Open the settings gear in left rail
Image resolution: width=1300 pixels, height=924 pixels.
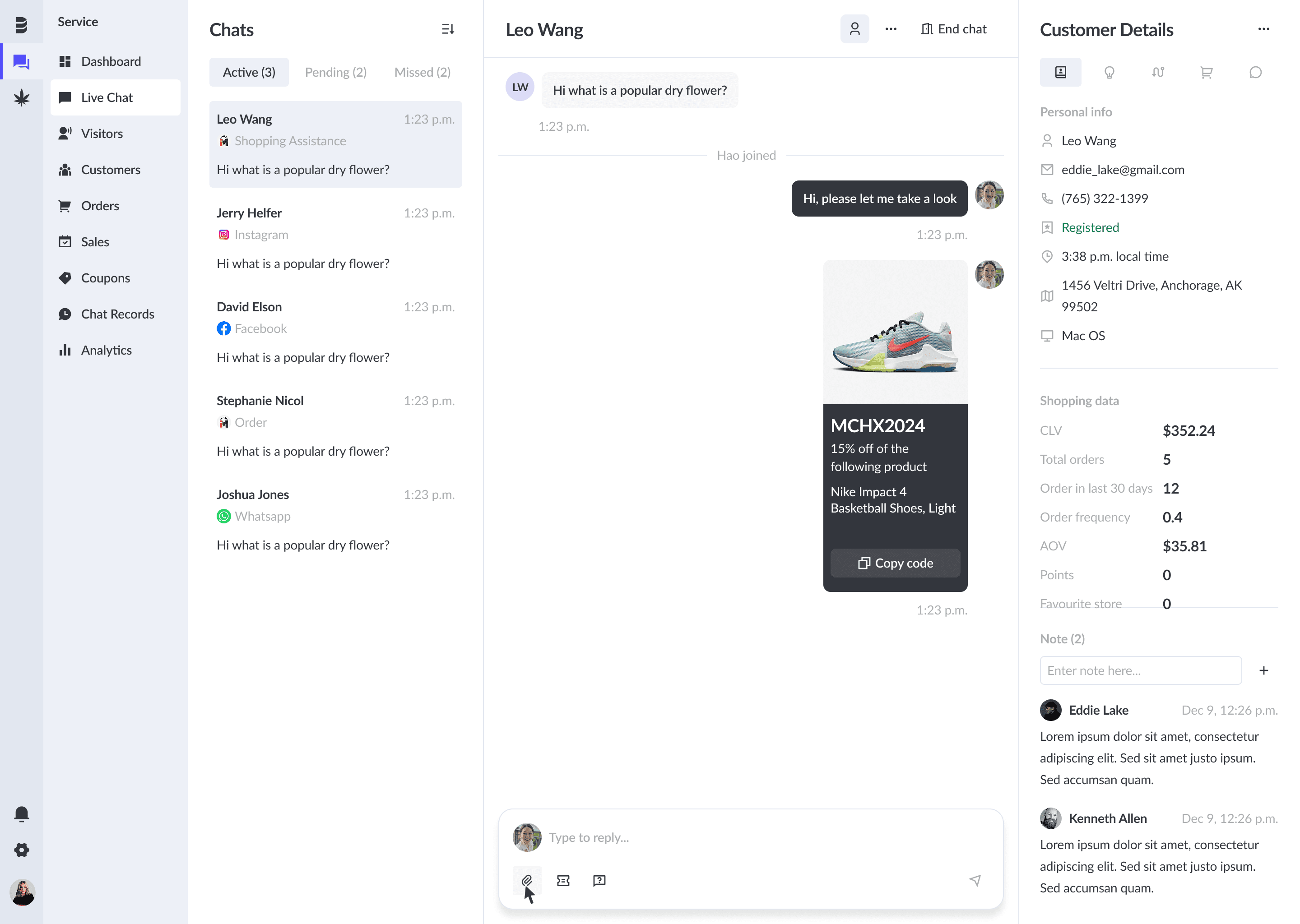22,850
